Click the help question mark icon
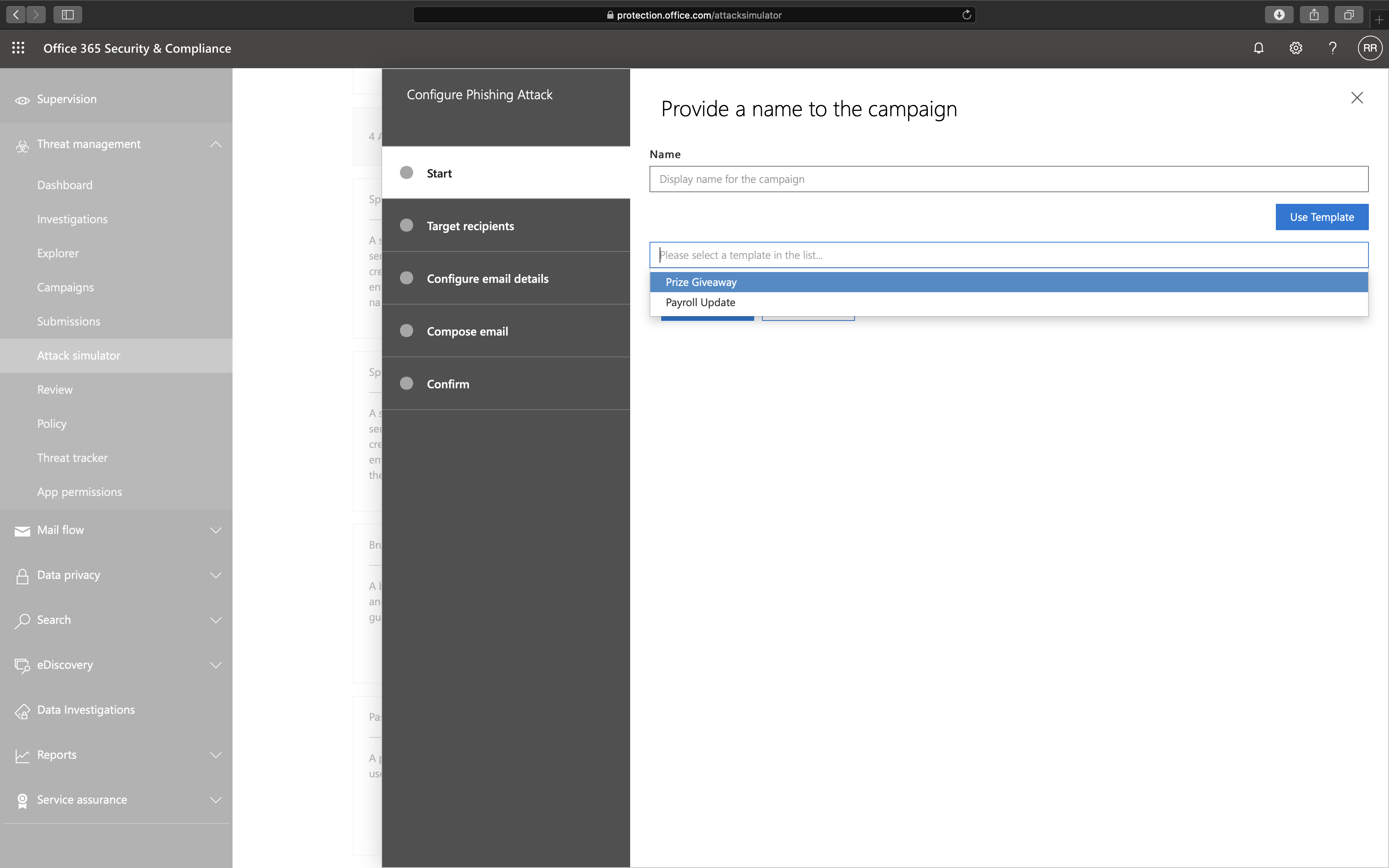The width and height of the screenshot is (1389, 868). 1332,48
